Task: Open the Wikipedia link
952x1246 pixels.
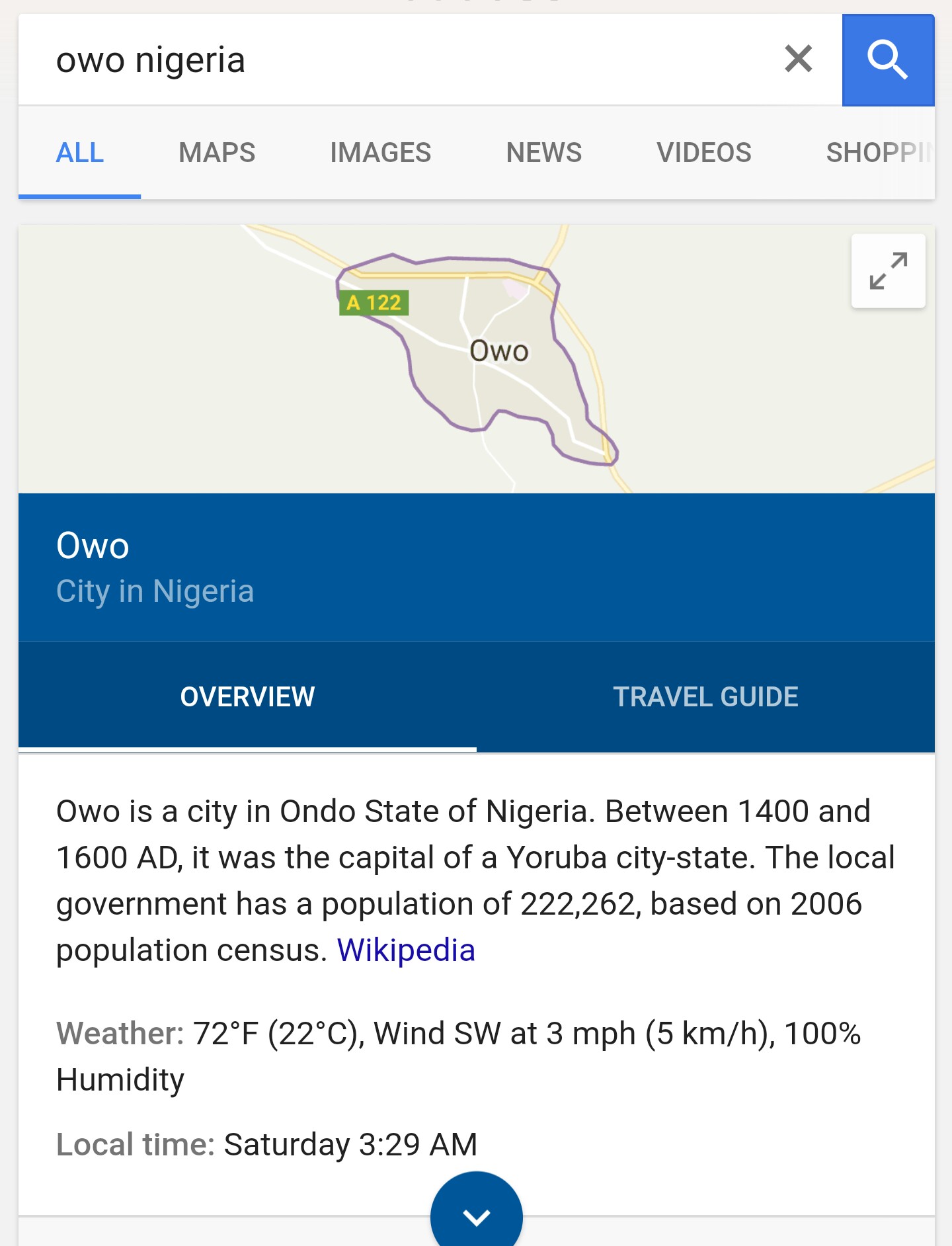Action: [406, 950]
